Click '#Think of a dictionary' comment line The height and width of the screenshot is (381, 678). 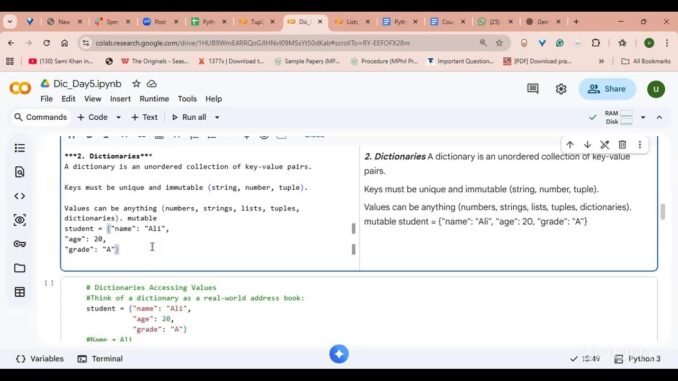(x=195, y=298)
